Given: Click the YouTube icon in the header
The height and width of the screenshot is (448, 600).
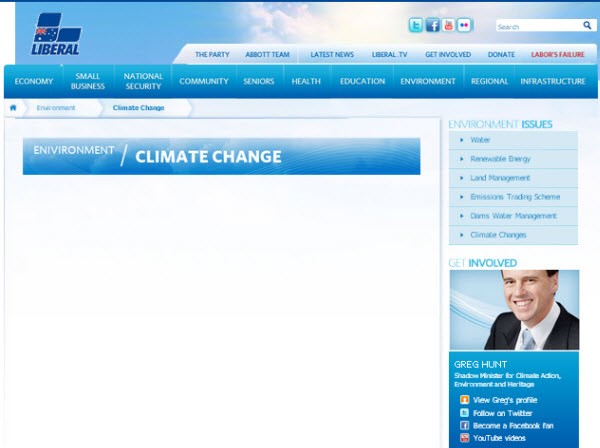Looking at the screenshot, I should [448, 26].
